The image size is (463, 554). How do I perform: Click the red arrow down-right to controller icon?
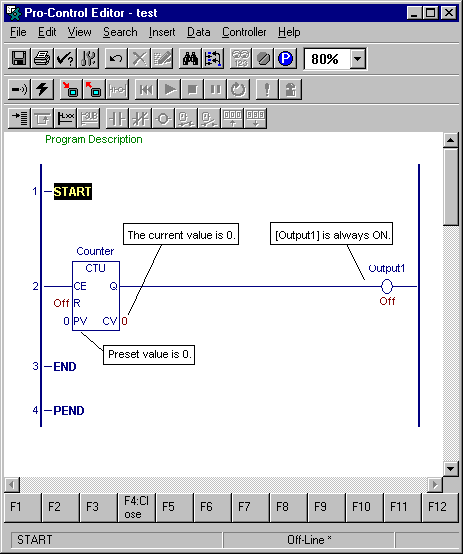coord(71,89)
